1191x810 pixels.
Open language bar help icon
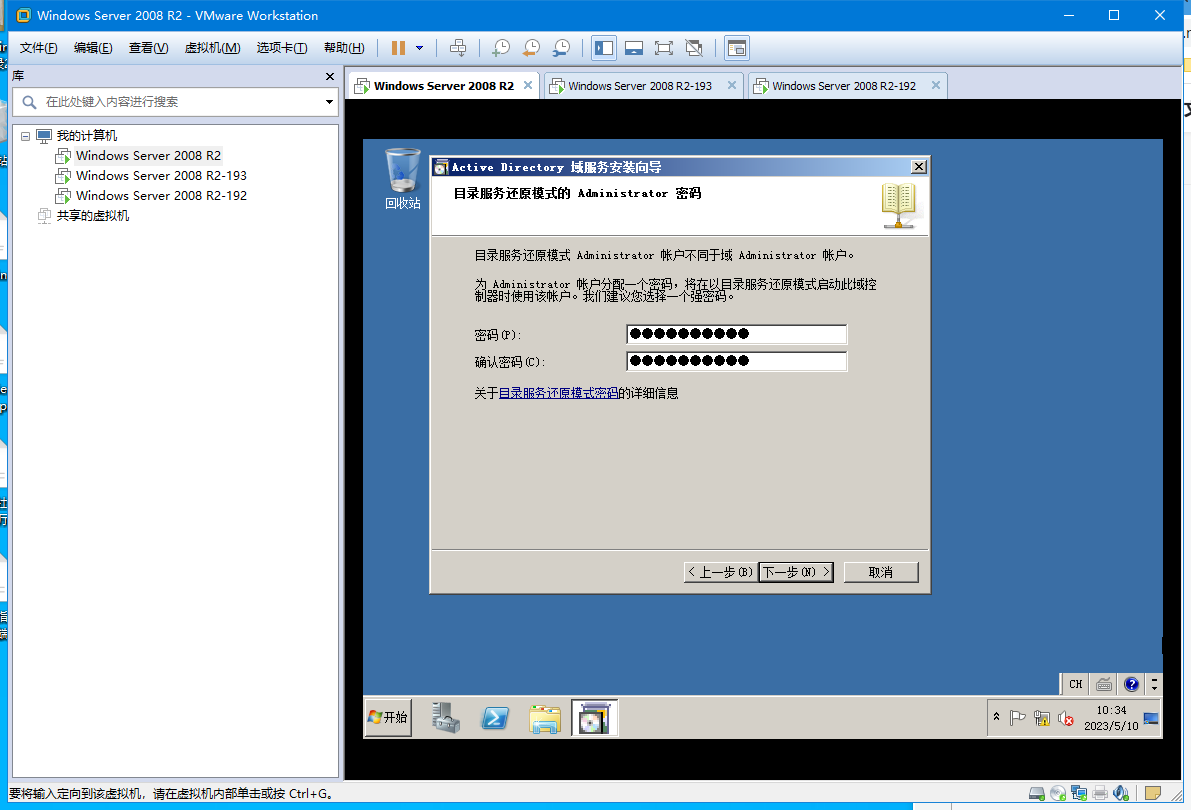tap(1132, 684)
